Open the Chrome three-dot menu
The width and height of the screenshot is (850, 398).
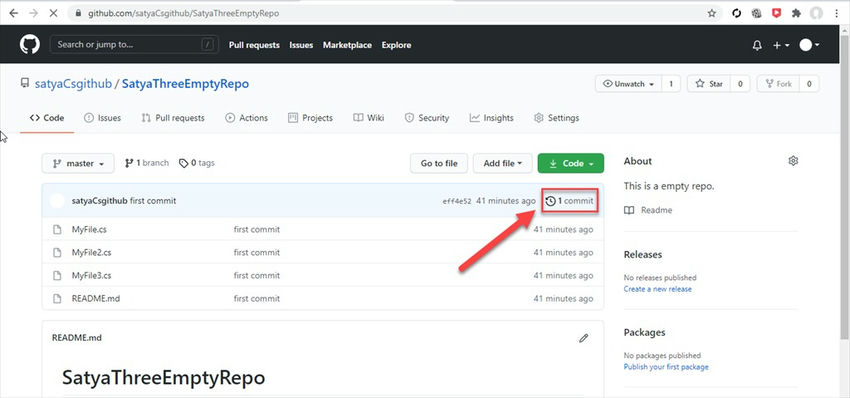(x=836, y=14)
